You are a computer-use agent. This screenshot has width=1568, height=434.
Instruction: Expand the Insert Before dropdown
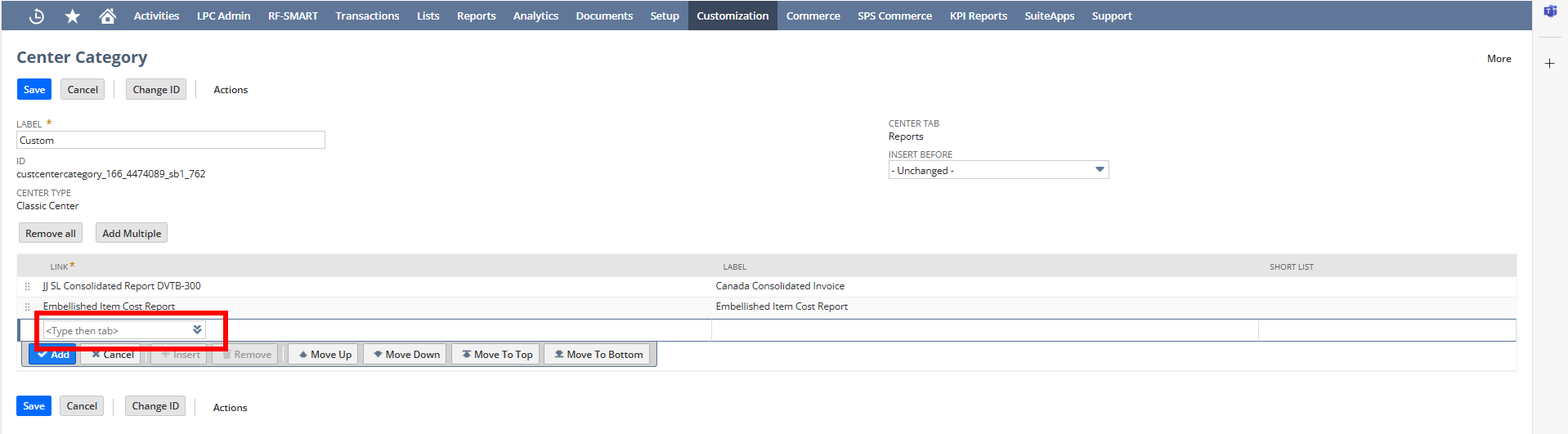1100,170
